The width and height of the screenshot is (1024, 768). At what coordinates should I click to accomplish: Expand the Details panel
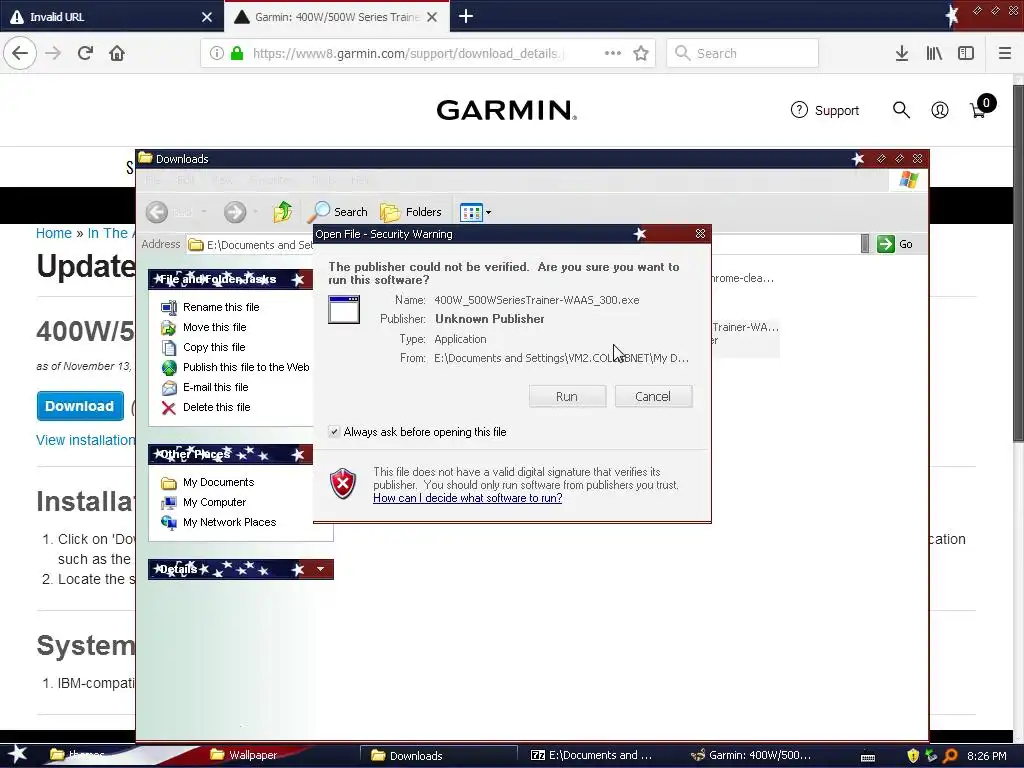[x=320, y=569]
